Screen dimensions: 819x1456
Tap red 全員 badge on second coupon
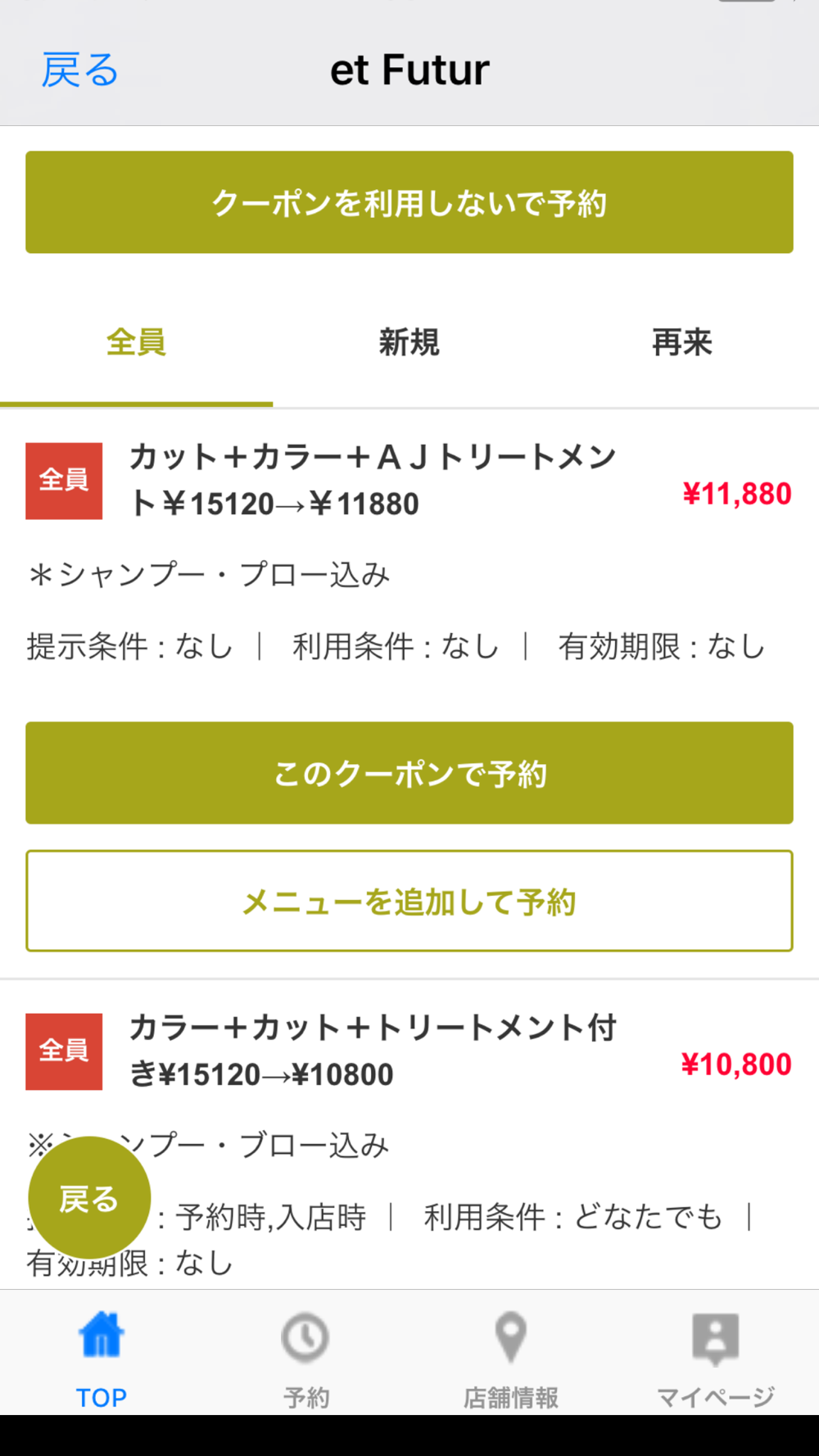click(64, 1051)
